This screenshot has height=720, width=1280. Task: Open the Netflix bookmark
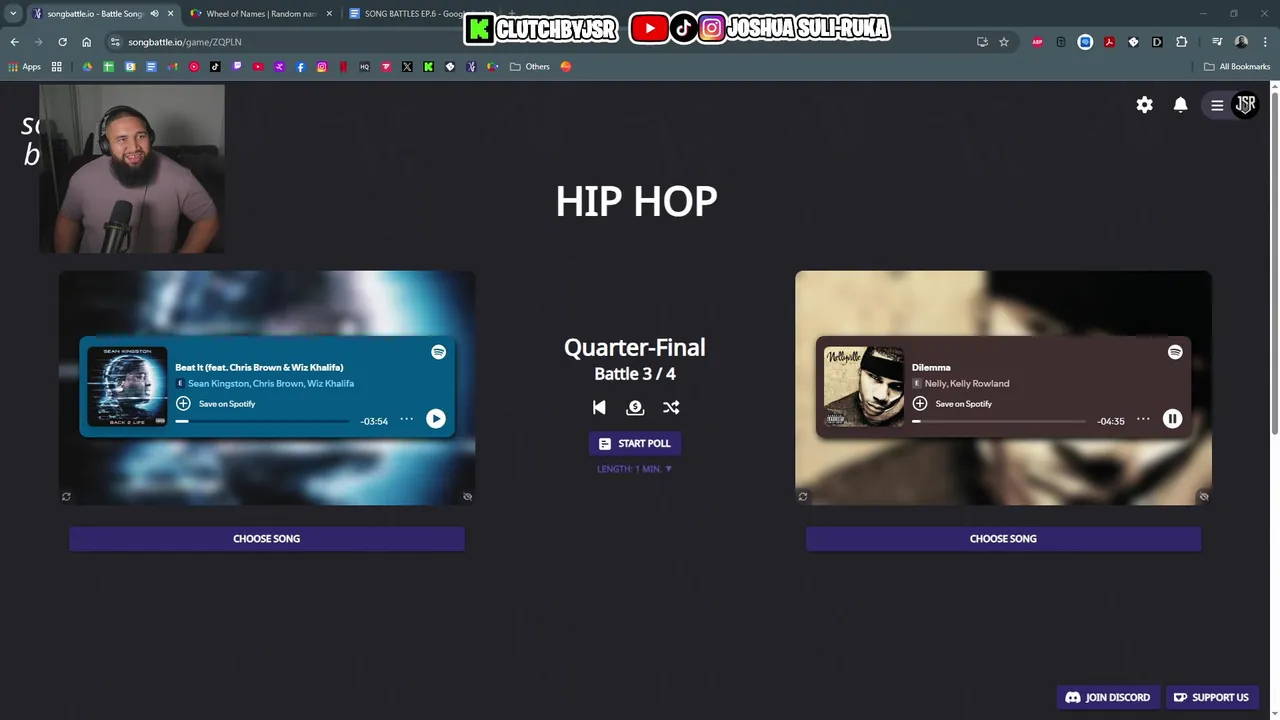343,67
